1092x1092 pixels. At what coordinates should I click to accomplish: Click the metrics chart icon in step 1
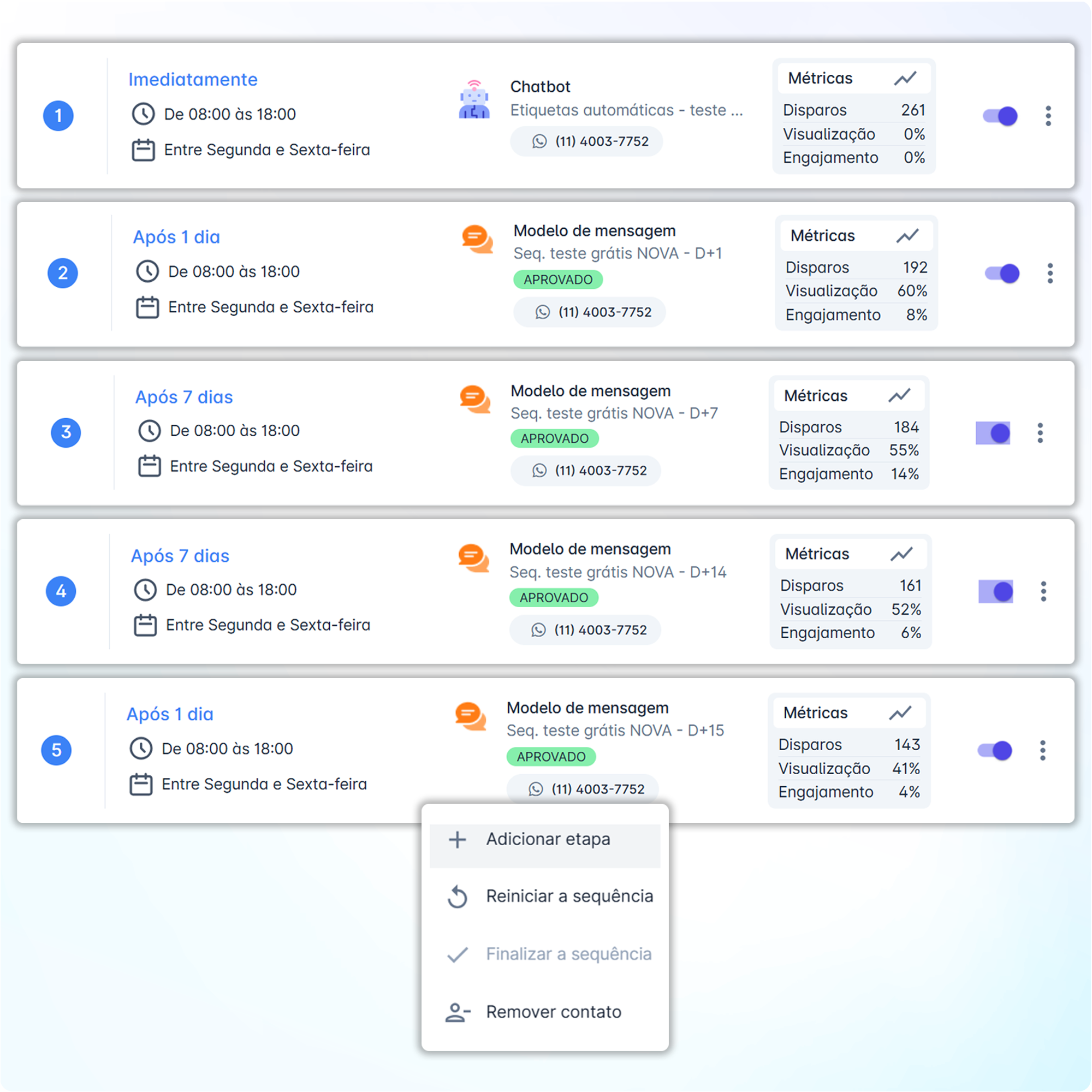(x=905, y=79)
